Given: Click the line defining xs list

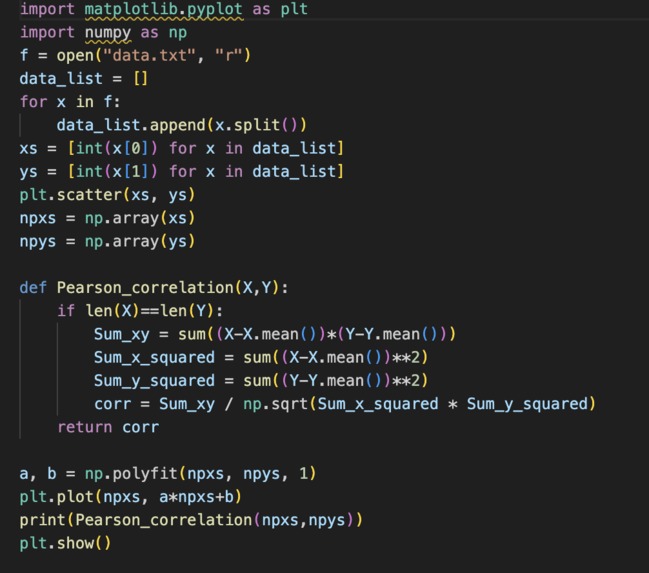Looking at the screenshot, I should [x=182, y=148].
